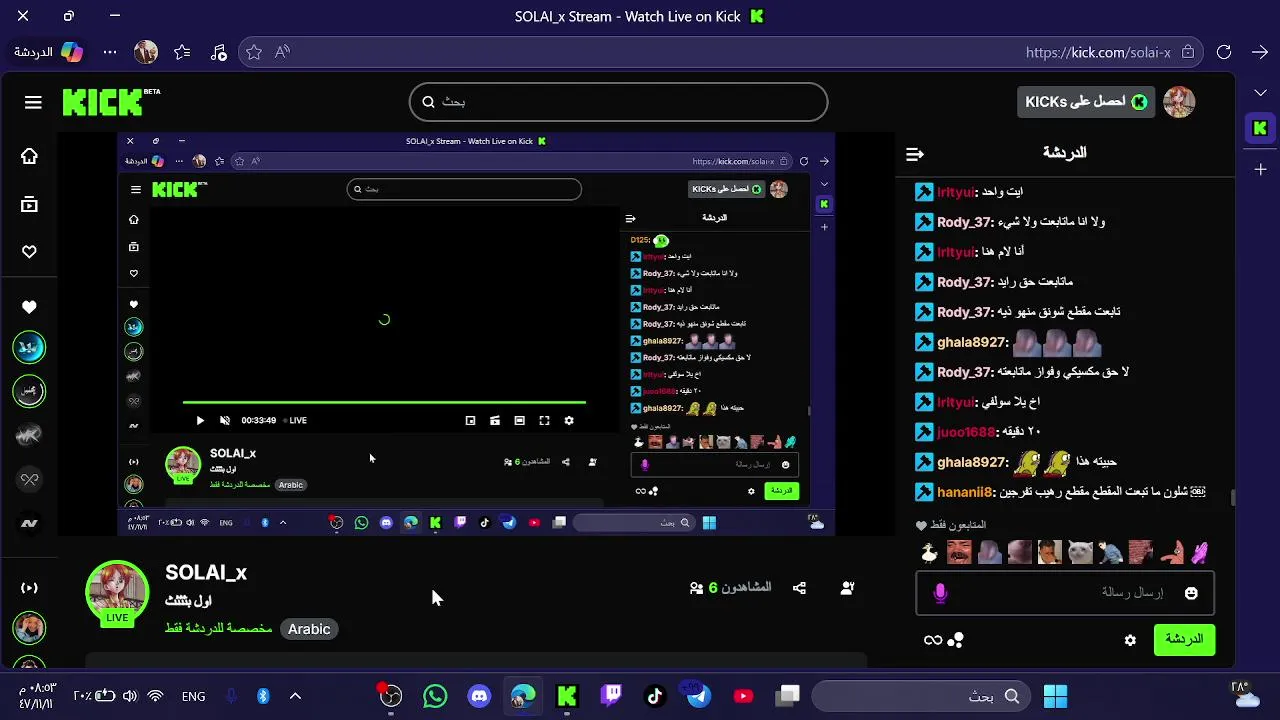The height and width of the screenshot is (720, 1280).
Task: Click the purple microphone icon in message box
Action: 940,593
